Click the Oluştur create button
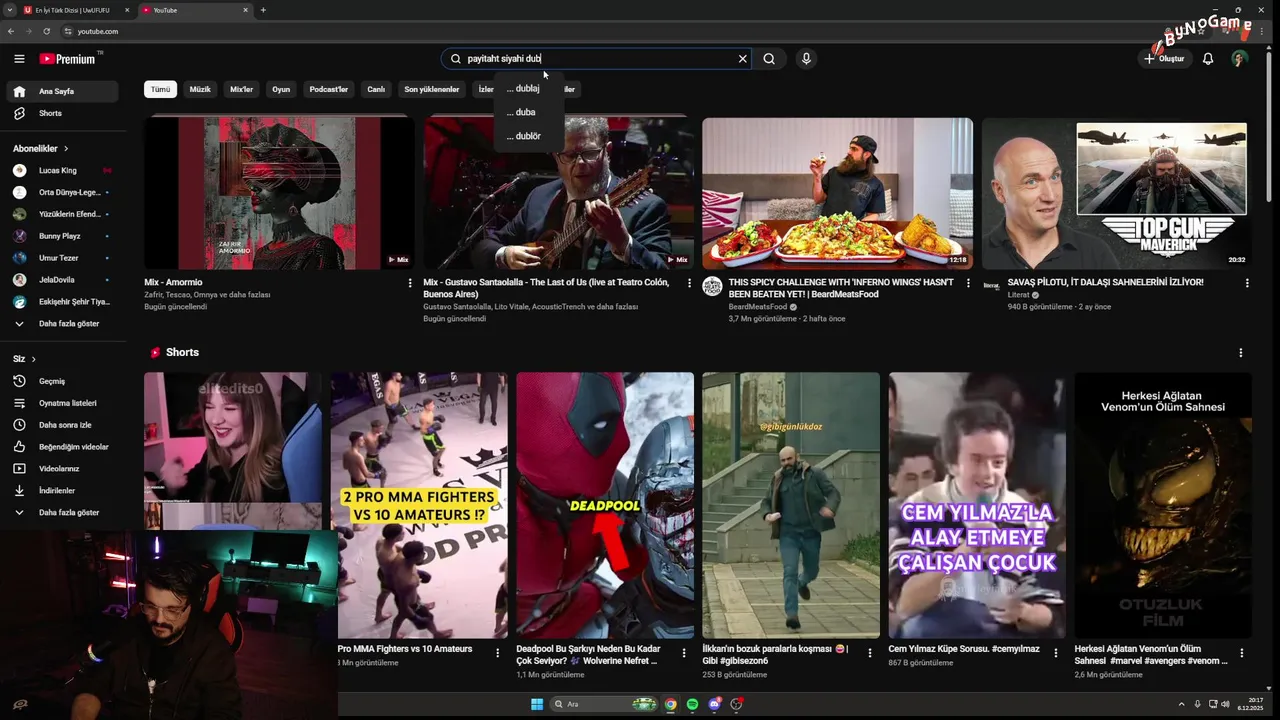Screen dimensions: 1280x720 coord(1165,59)
